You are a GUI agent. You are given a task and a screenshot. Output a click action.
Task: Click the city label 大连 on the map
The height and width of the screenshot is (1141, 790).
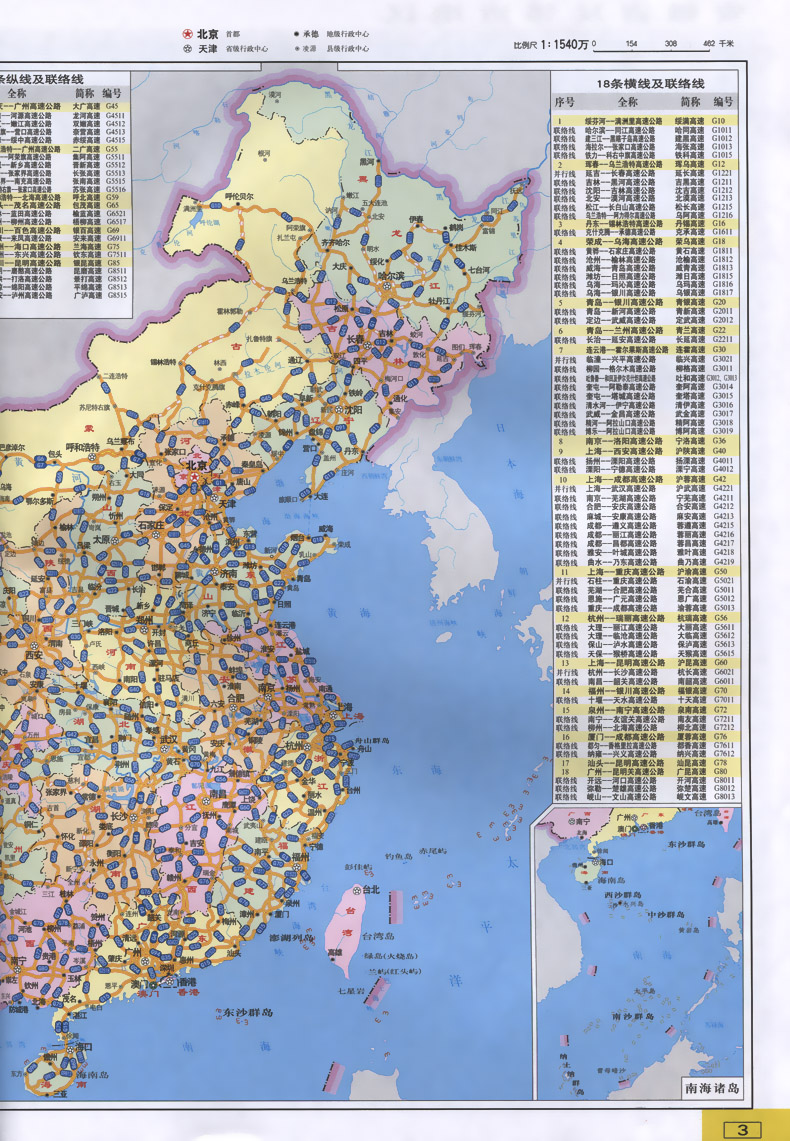[321, 496]
